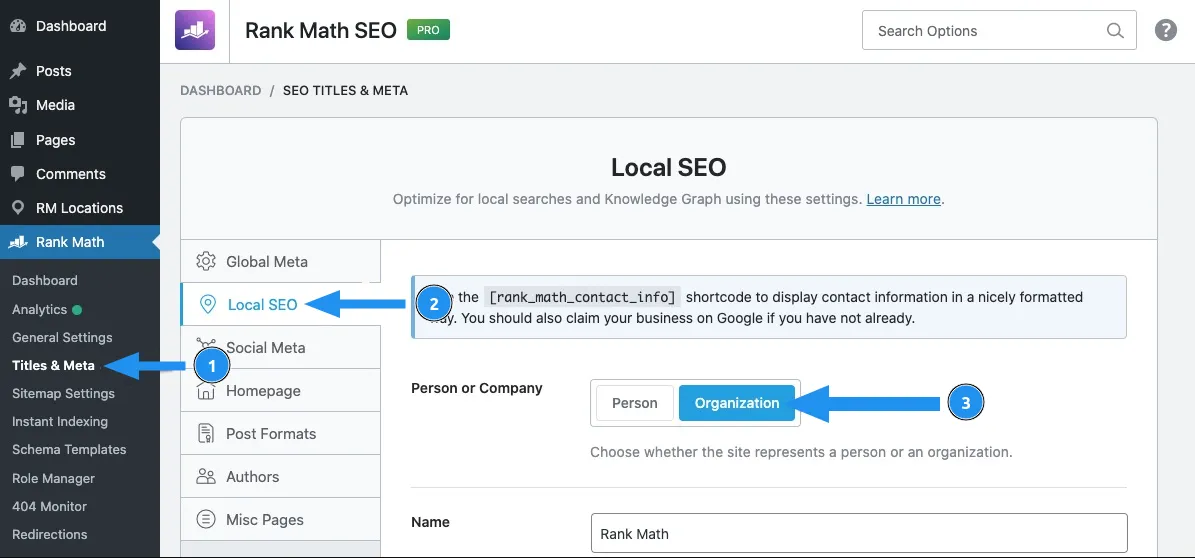Select the Organization option
The height and width of the screenshot is (558, 1195).
[x=737, y=403]
